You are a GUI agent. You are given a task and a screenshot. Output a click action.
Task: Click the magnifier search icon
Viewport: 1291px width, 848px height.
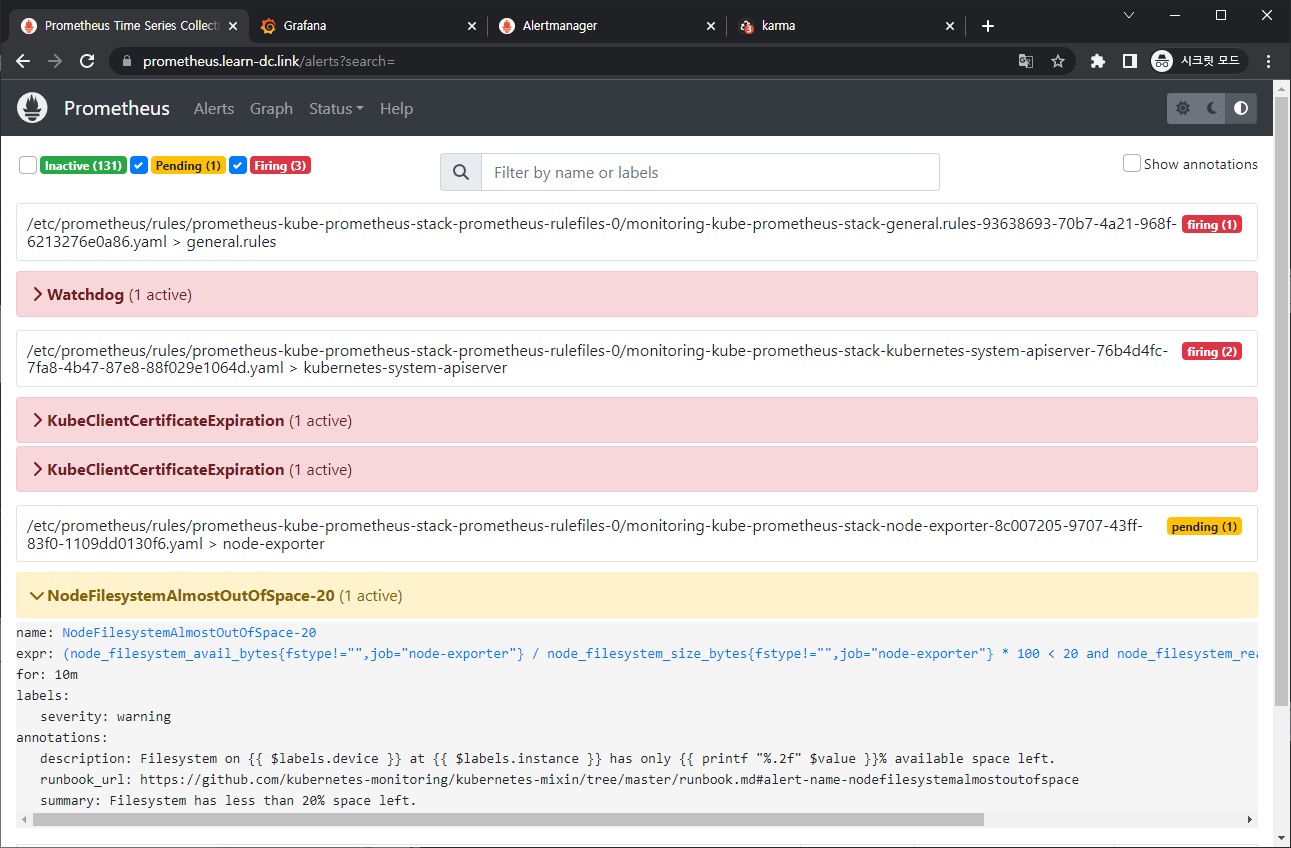461,172
